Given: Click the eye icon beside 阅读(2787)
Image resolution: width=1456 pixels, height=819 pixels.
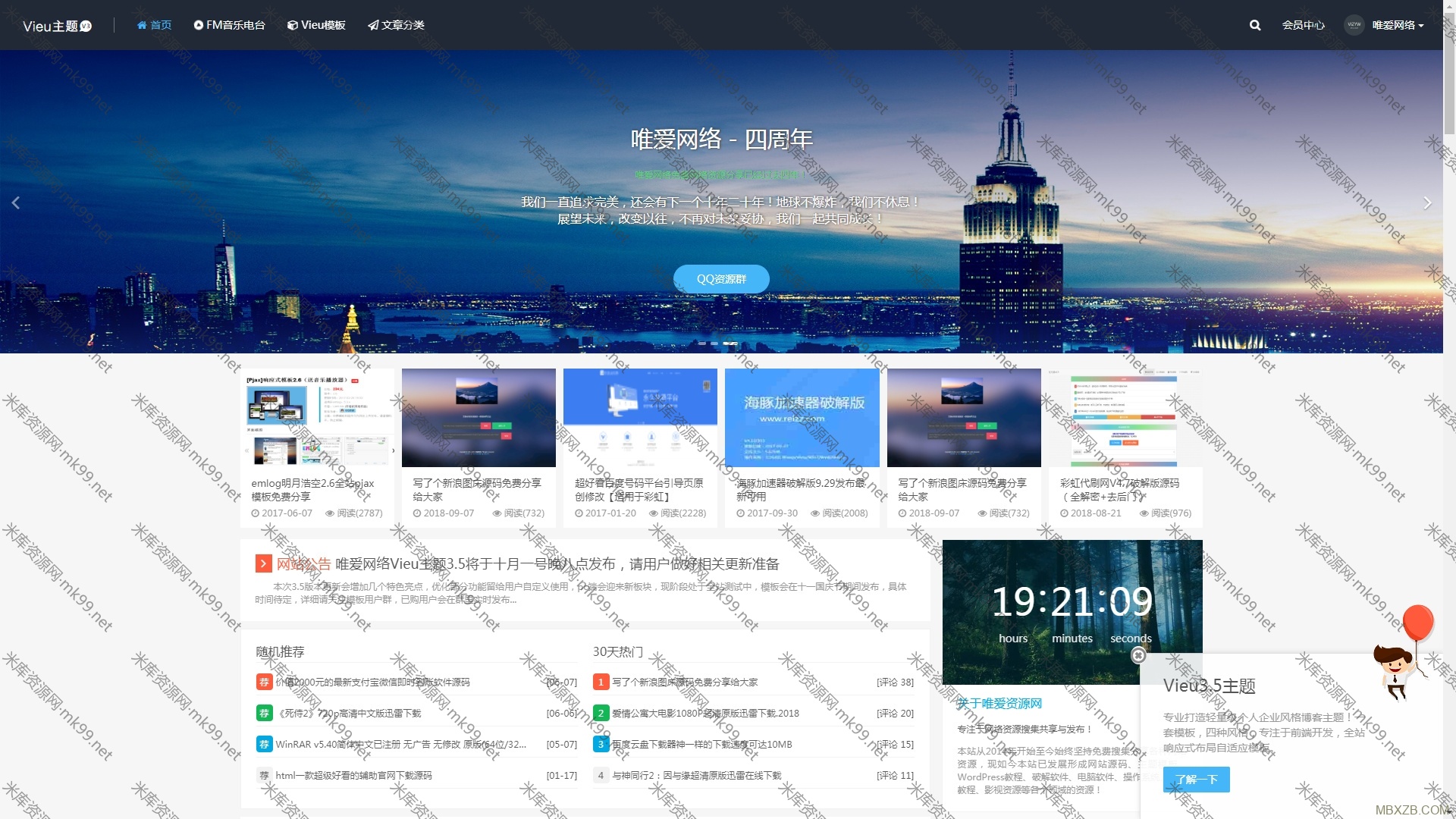Looking at the screenshot, I should pos(330,513).
